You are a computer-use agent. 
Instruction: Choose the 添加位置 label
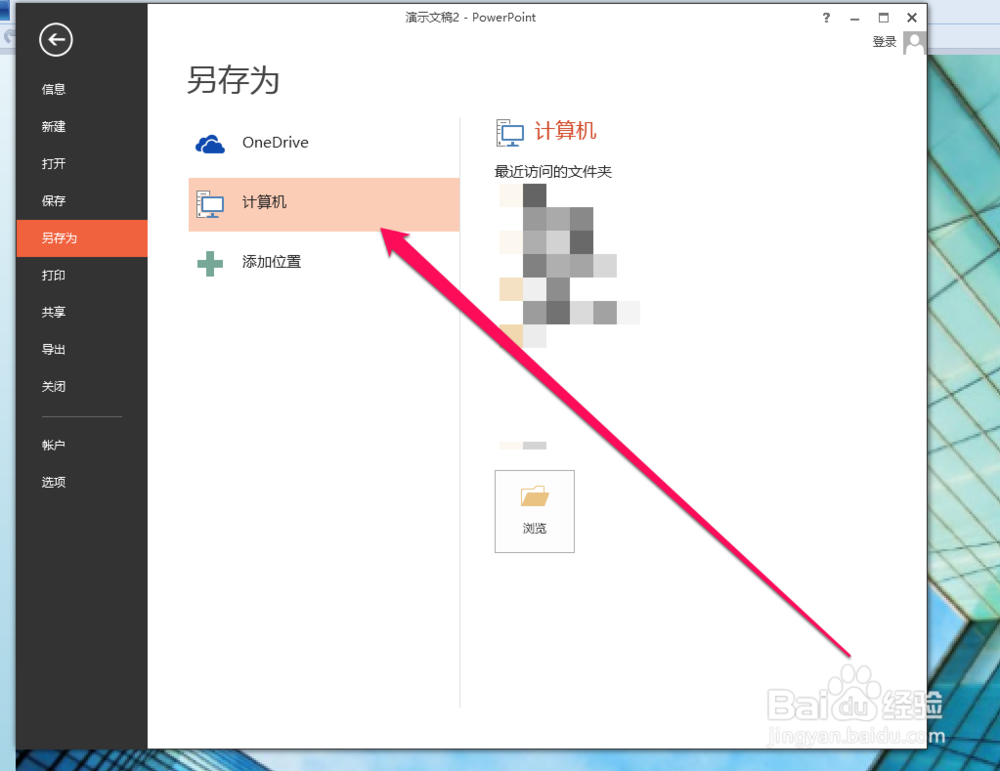272,261
